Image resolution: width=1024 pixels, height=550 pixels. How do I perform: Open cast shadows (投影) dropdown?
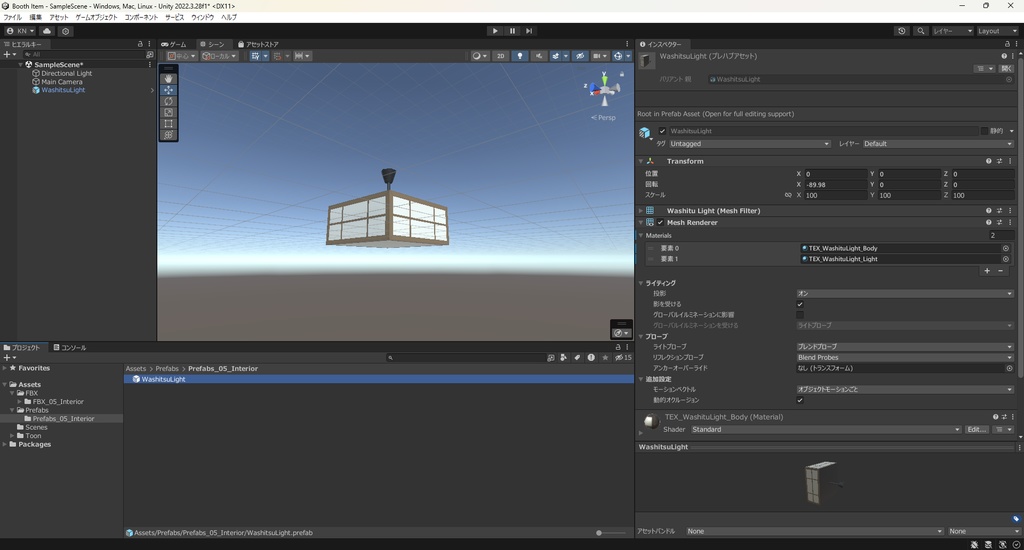(904, 293)
